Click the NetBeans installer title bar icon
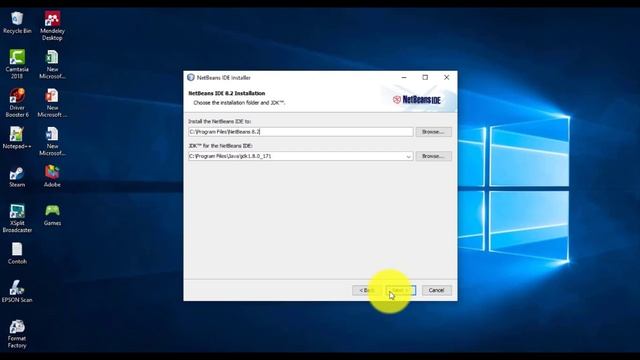 [x=191, y=77]
